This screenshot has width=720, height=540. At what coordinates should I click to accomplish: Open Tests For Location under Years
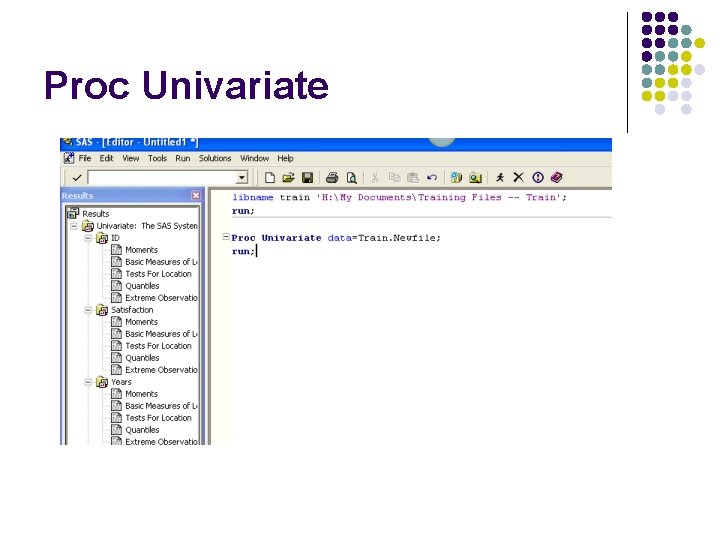pos(152,418)
